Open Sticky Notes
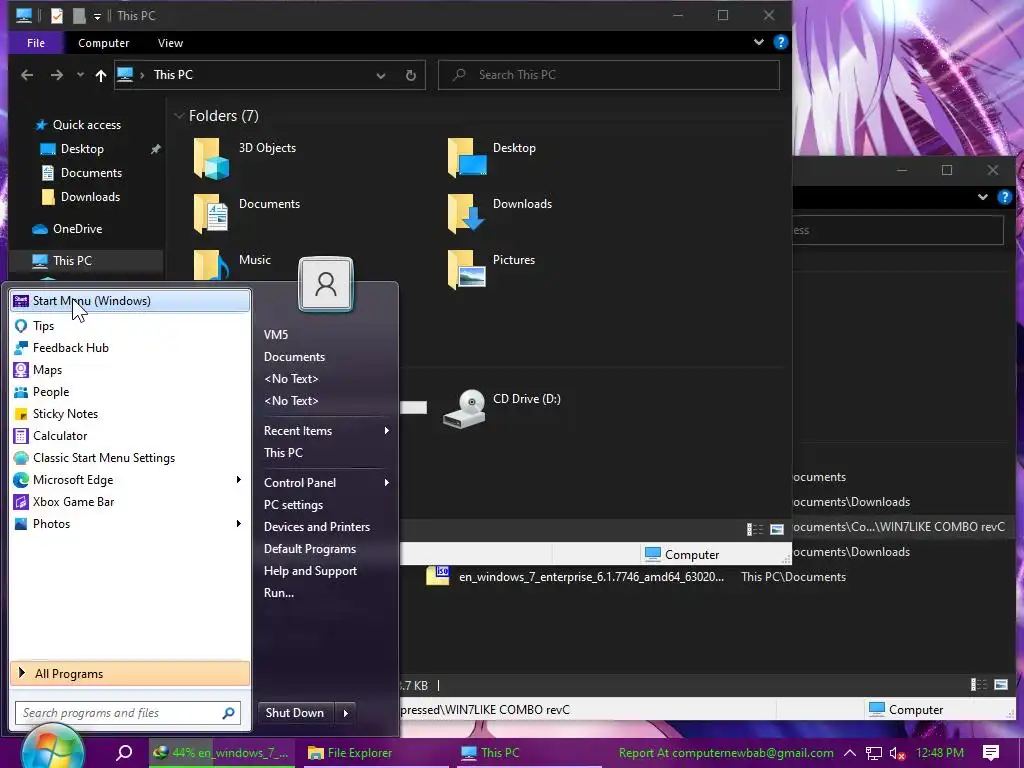The width and height of the screenshot is (1024, 768). (x=130, y=413)
